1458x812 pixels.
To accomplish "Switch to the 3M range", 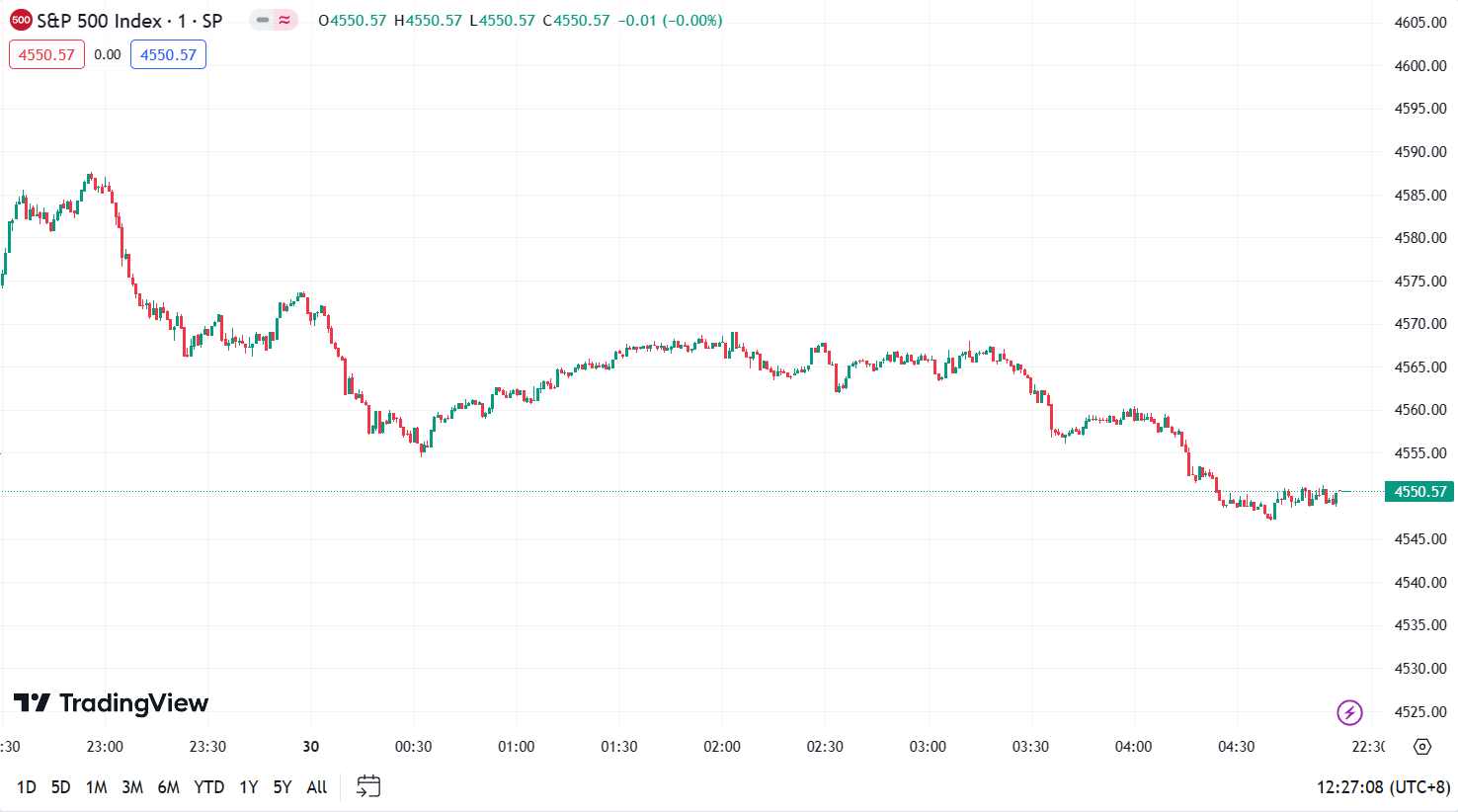I will tap(132, 787).
